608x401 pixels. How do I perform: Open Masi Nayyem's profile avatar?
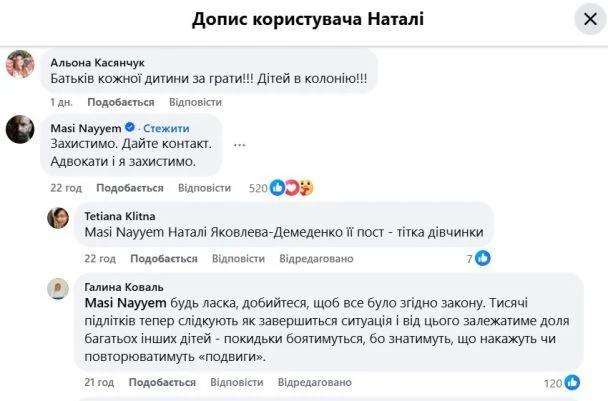[22, 131]
